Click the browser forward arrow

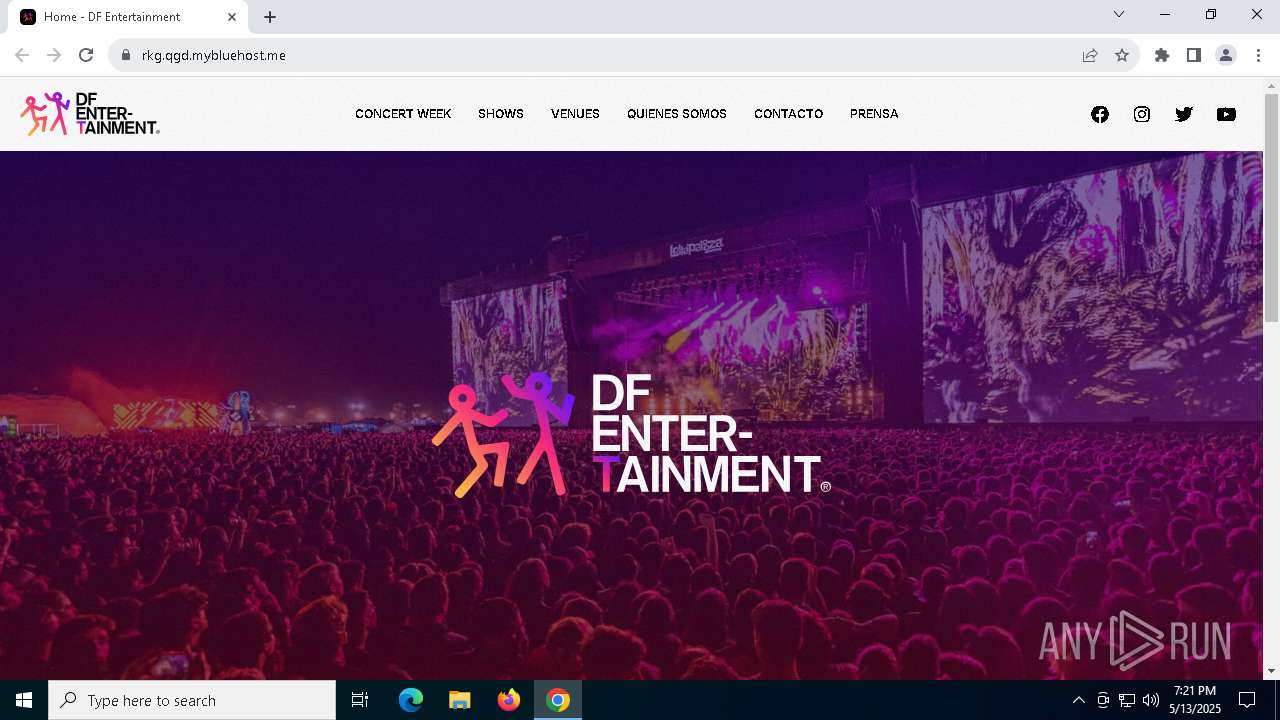pos(54,55)
